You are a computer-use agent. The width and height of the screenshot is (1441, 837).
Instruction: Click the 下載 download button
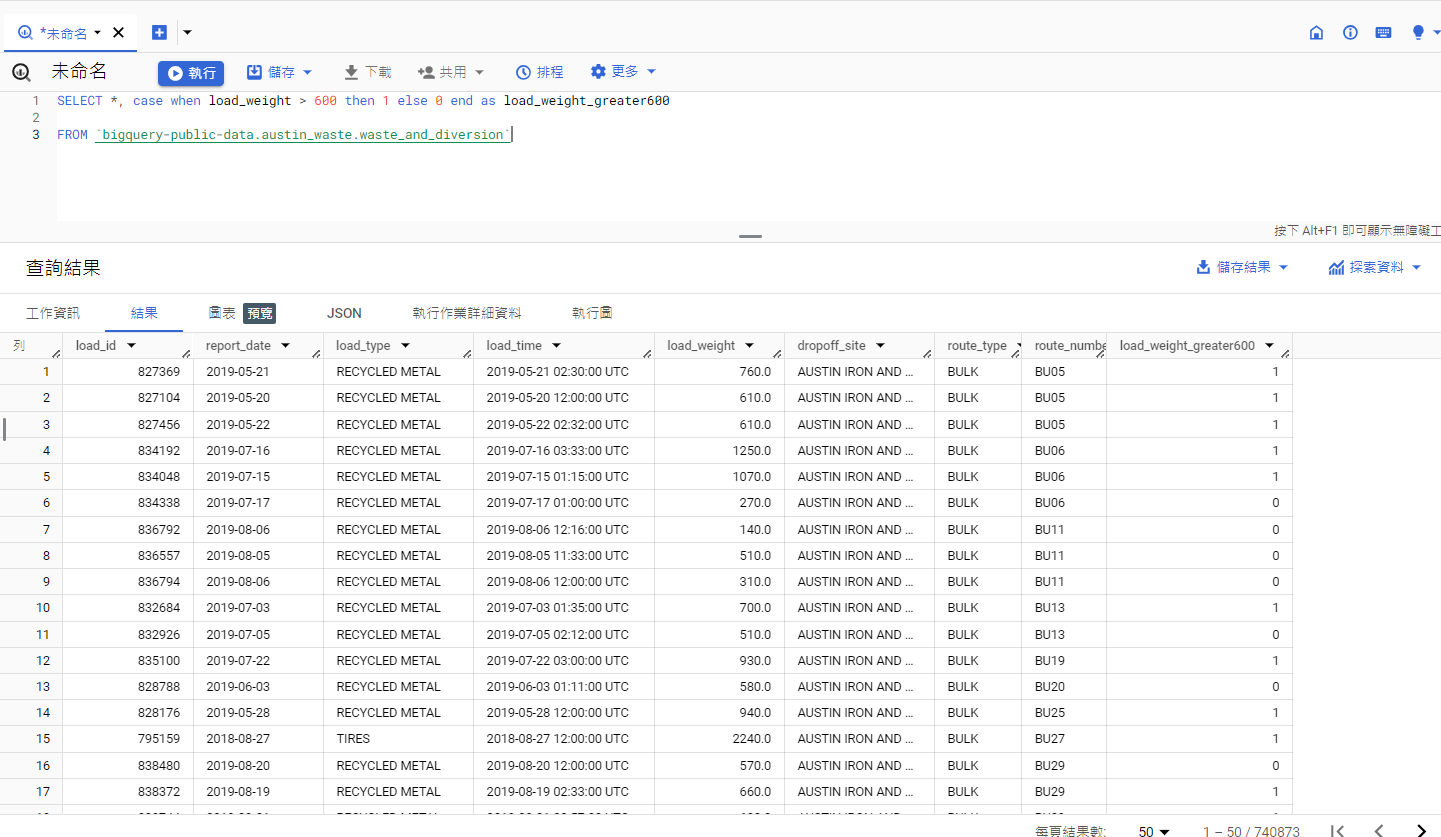[367, 72]
